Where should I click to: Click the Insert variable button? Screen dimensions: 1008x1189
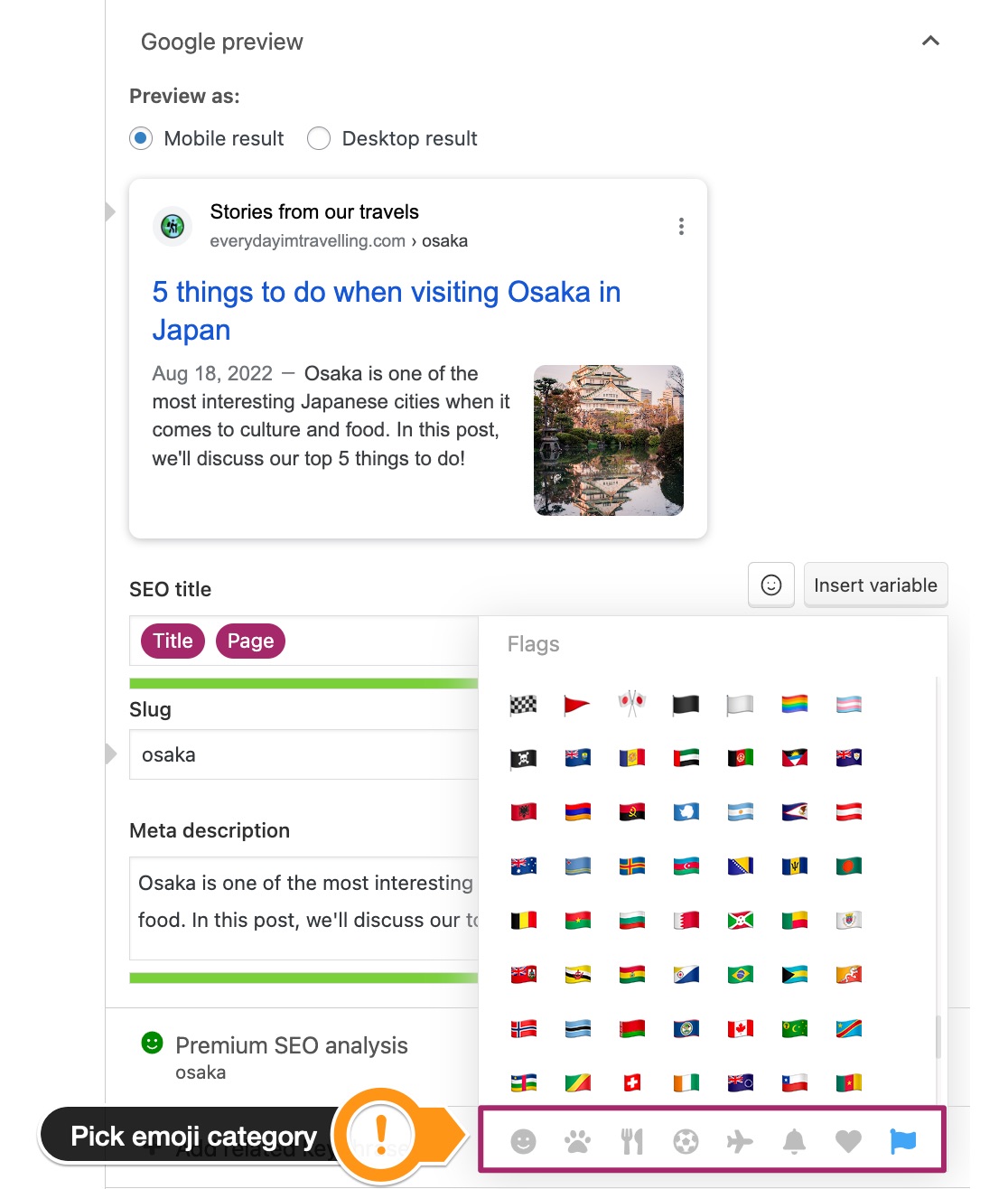[x=874, y=585]
